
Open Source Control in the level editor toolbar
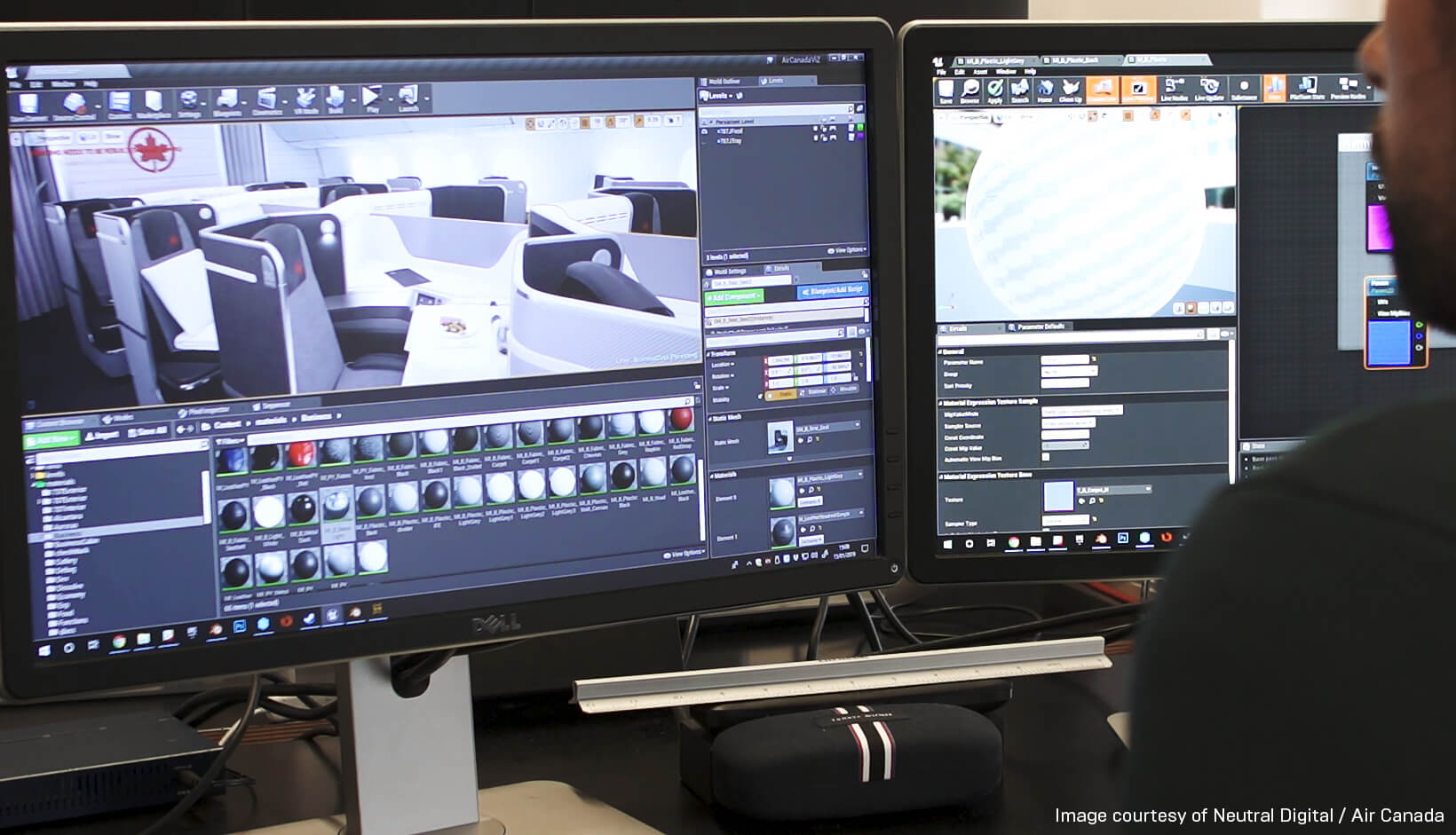point(75,106)
